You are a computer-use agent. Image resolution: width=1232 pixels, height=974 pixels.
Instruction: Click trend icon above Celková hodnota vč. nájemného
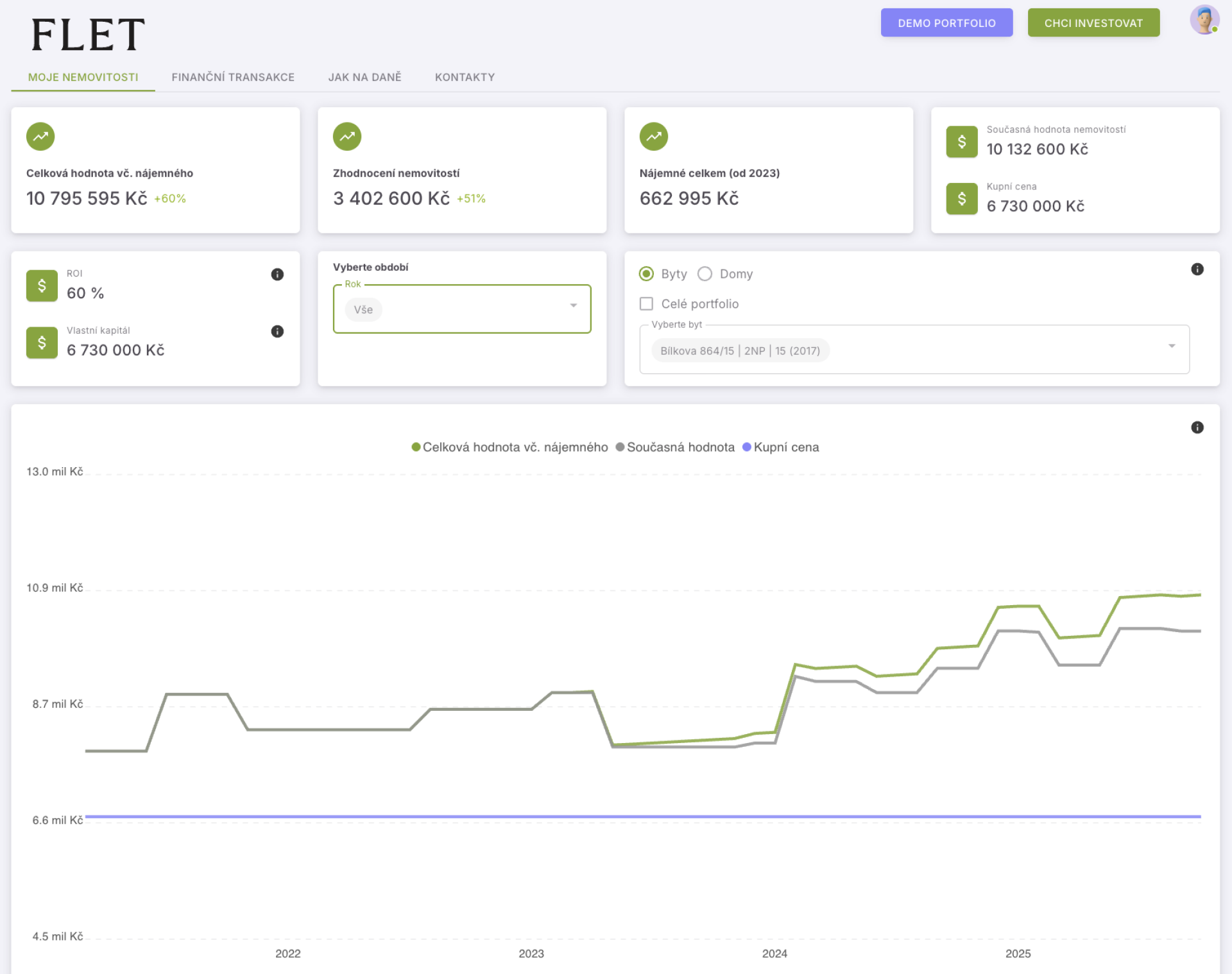[40, 137]
